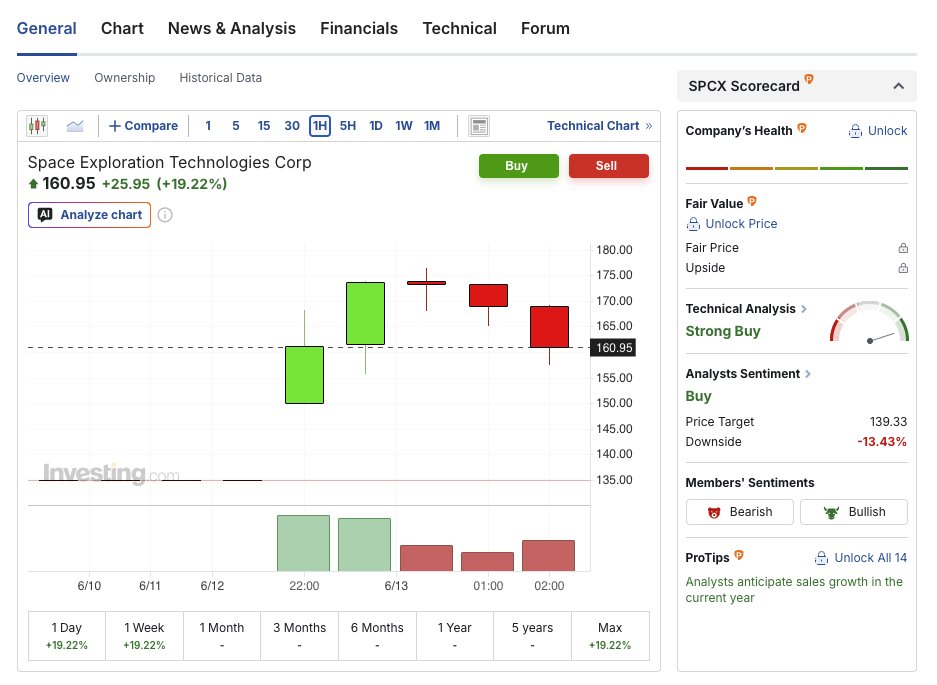
Task: Click the tall green candlestick near 6/13
Action: pyautogui.click(x=365, y=313)
